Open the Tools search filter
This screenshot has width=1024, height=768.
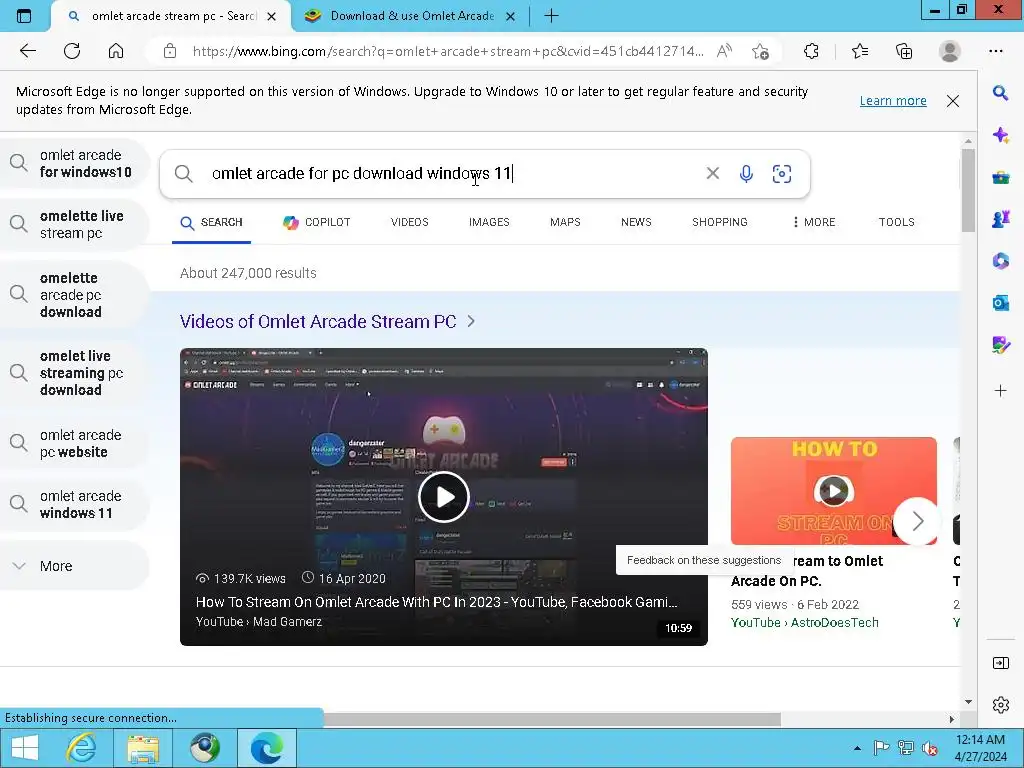[x=896, y=222]
